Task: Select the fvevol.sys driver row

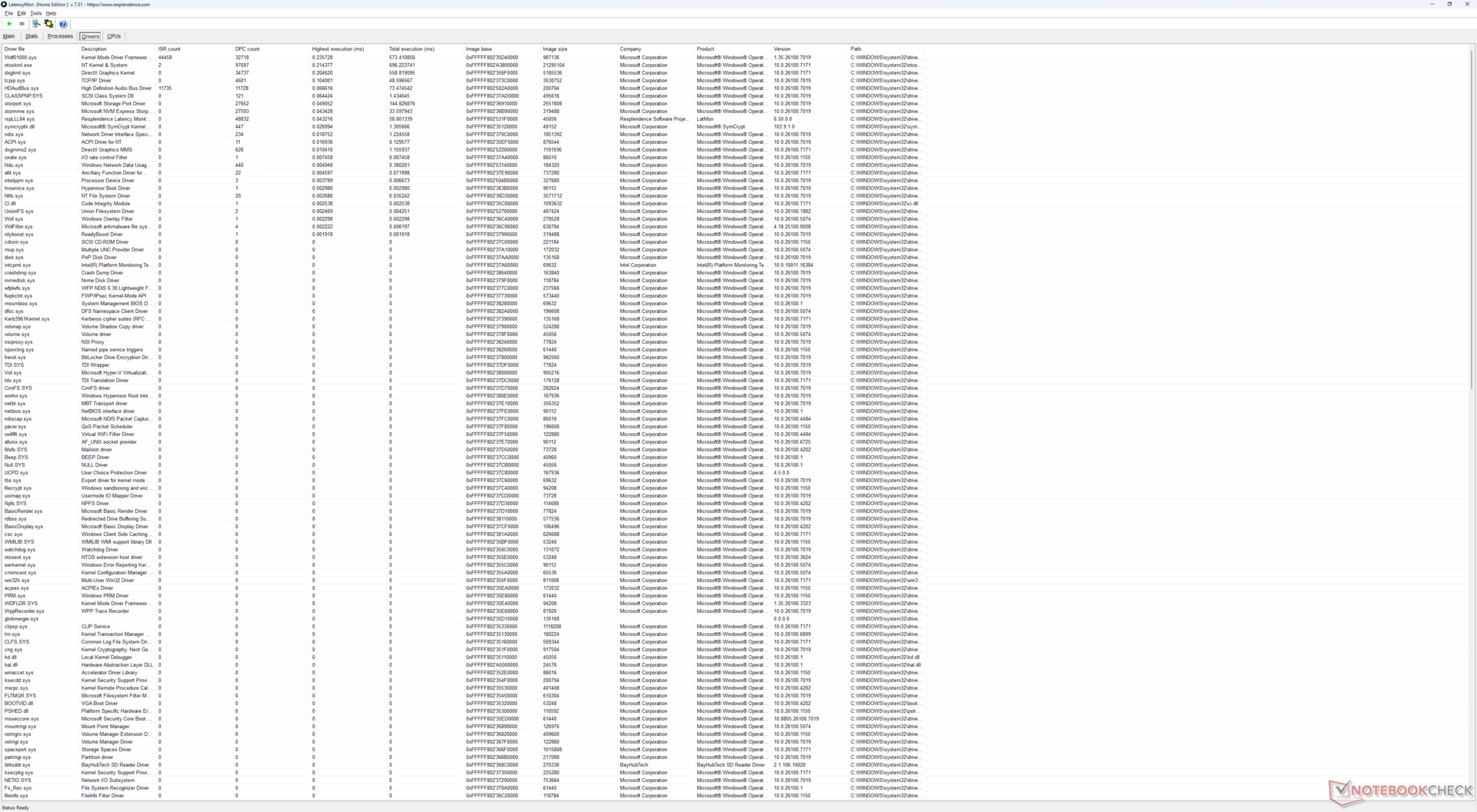Action: coord(463,358)
